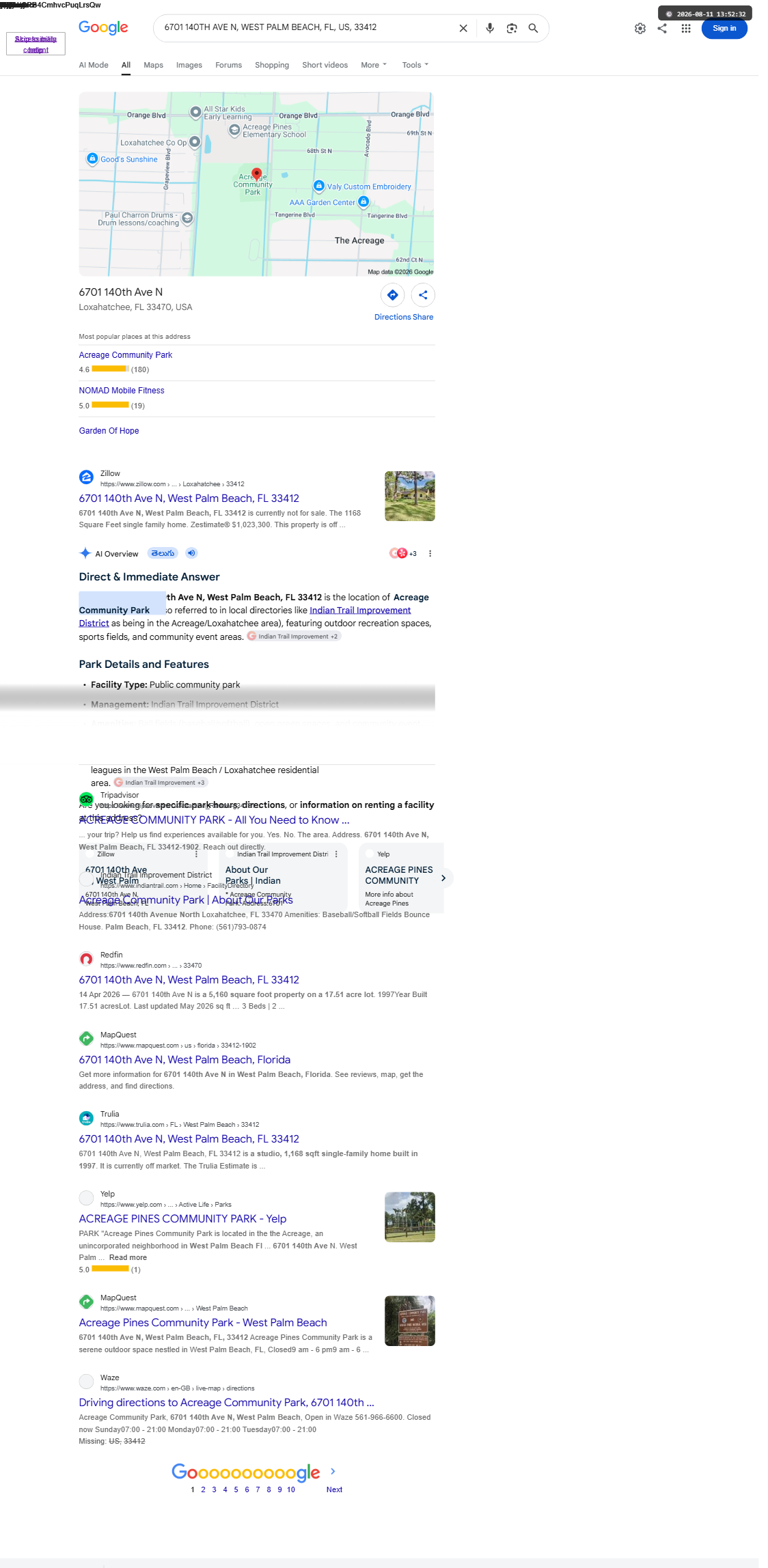Expand the More dropdown
This screenshot has width=768, height=1568.
(x=374, y=65)
